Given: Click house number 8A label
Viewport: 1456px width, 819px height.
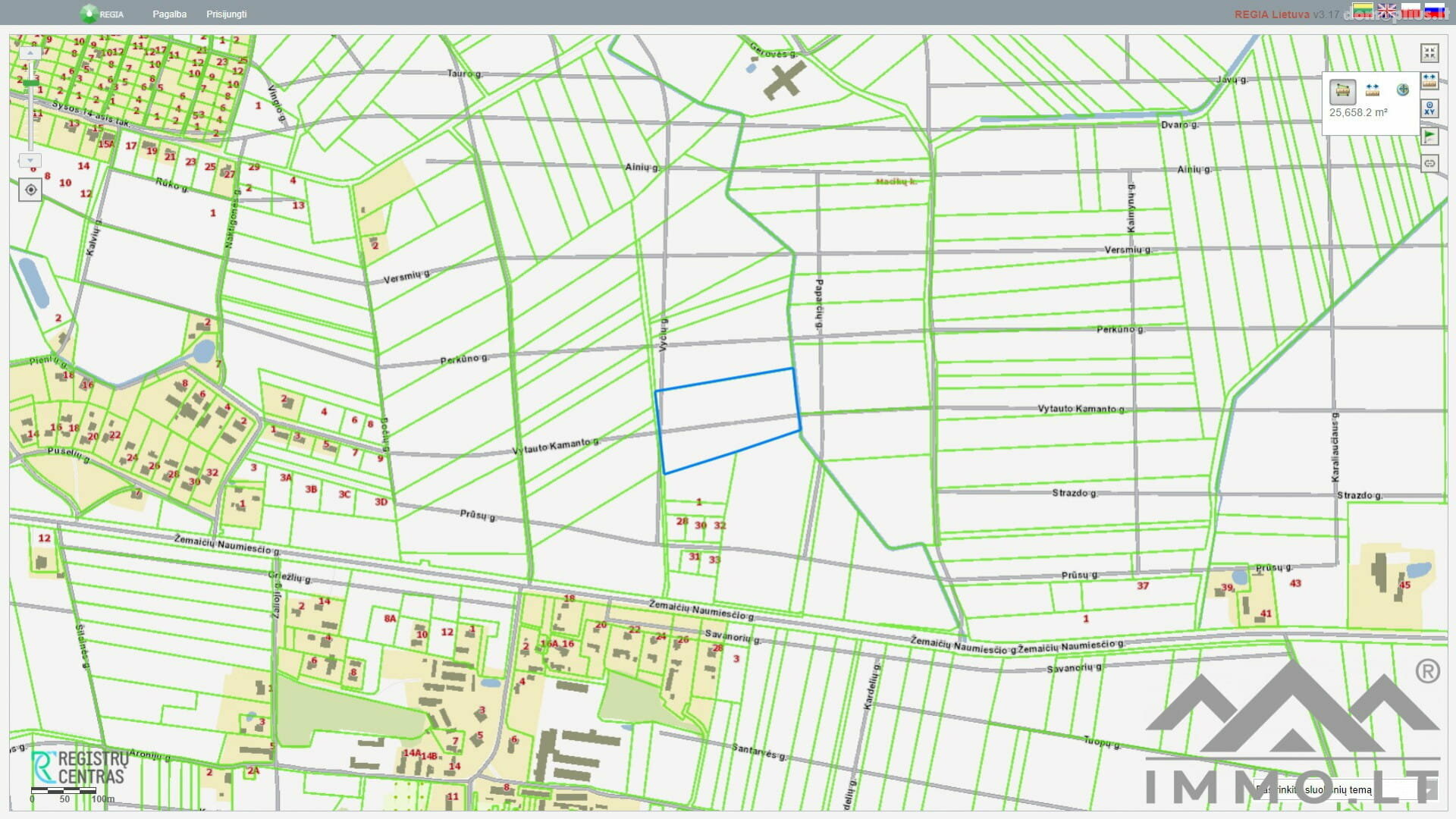Looking at the screenshot, I should pyautogui.click(x=390, y=619).
